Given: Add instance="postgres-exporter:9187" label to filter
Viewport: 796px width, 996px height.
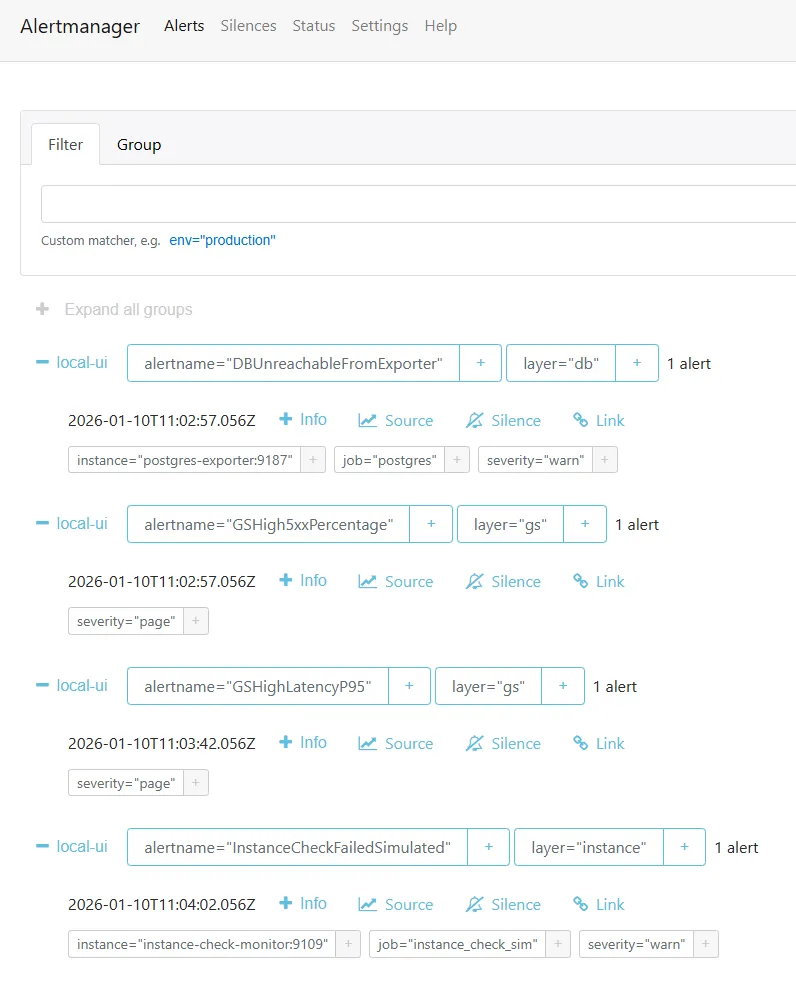Looking at the screenshot, I should (x=313, y=460).
